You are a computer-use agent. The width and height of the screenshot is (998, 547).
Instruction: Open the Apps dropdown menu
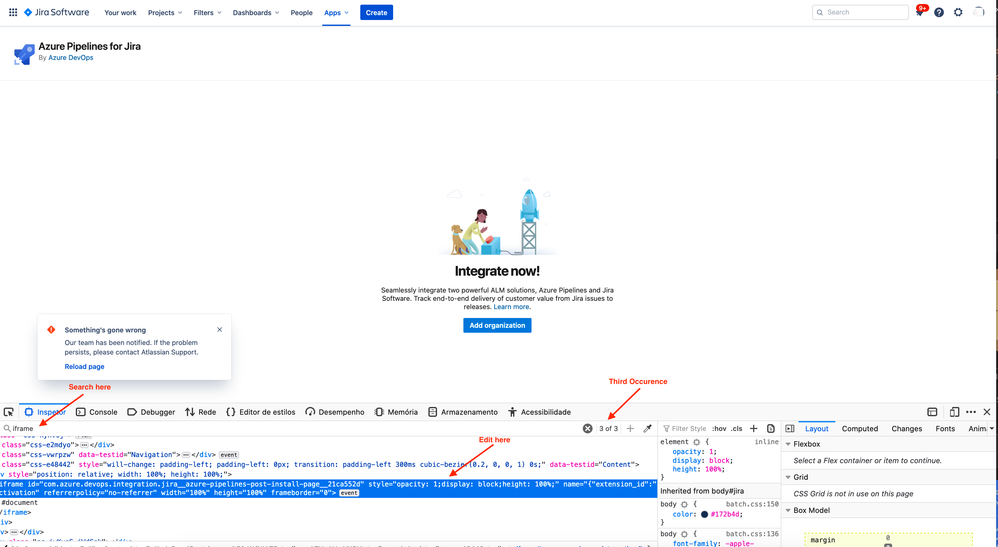tap(336, 13)
